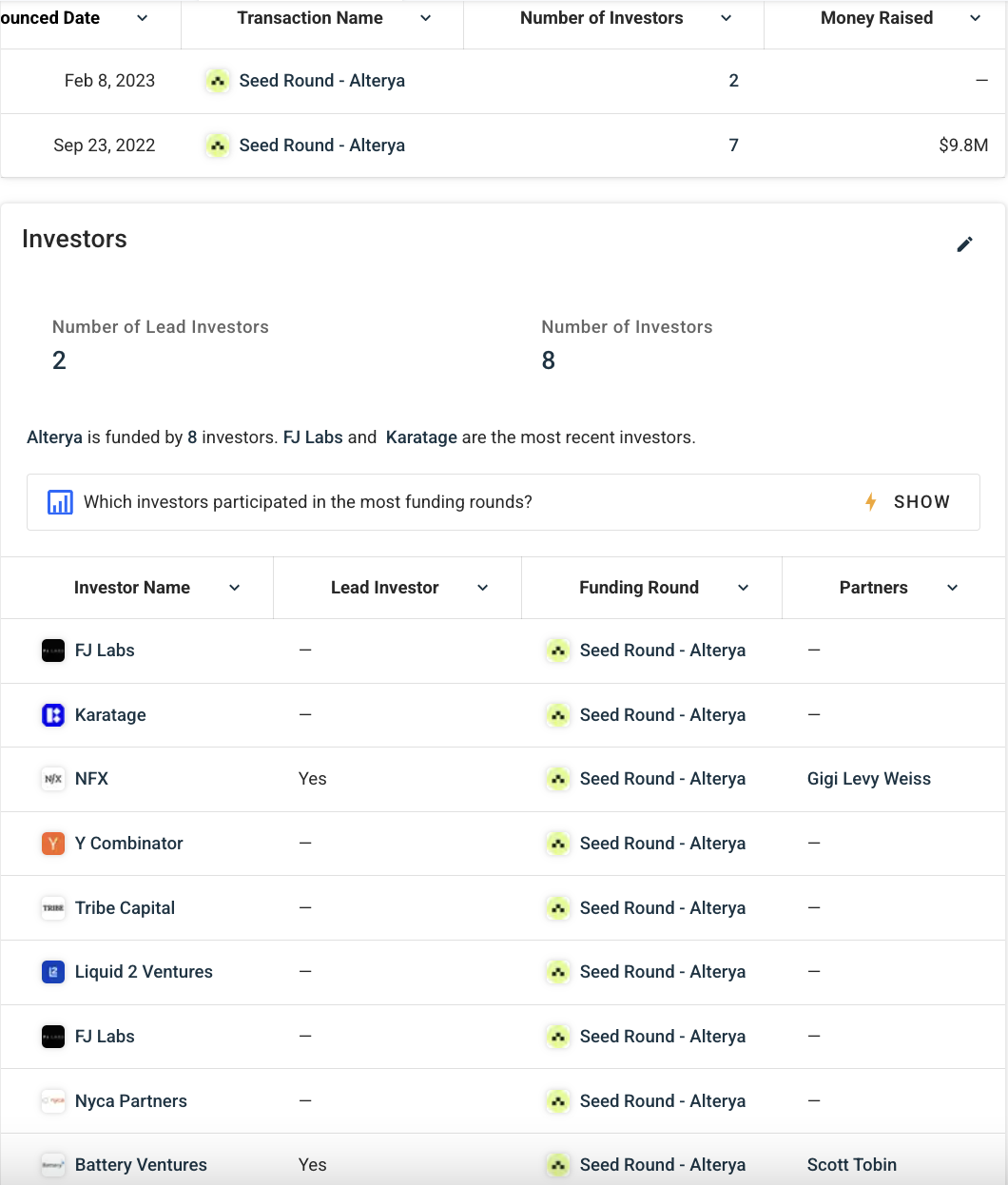Click the Karatage blue logo icon
The height and width of the screenshot is (1185, 1008).
[53, 715]
